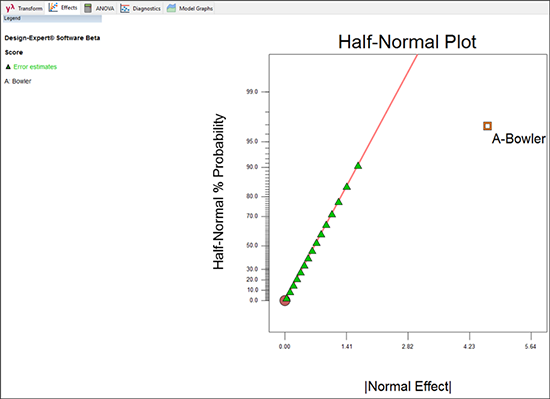This screenshot has width=550, height=399.
Task: Click the Effects chart icon
Action: point(53,7)
